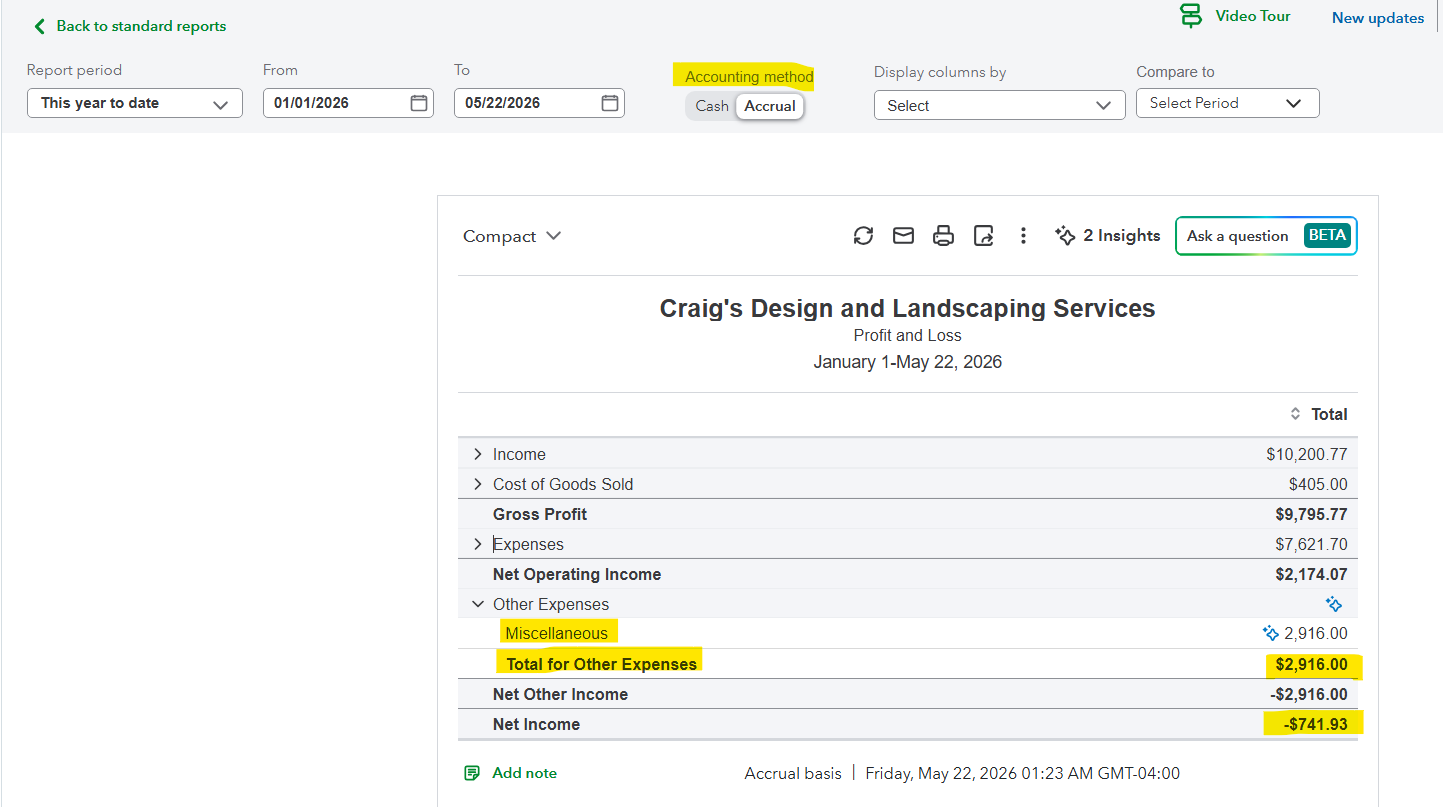Switch accounting method to Cash
1443x807 pixels.
(x=712, y=106)
